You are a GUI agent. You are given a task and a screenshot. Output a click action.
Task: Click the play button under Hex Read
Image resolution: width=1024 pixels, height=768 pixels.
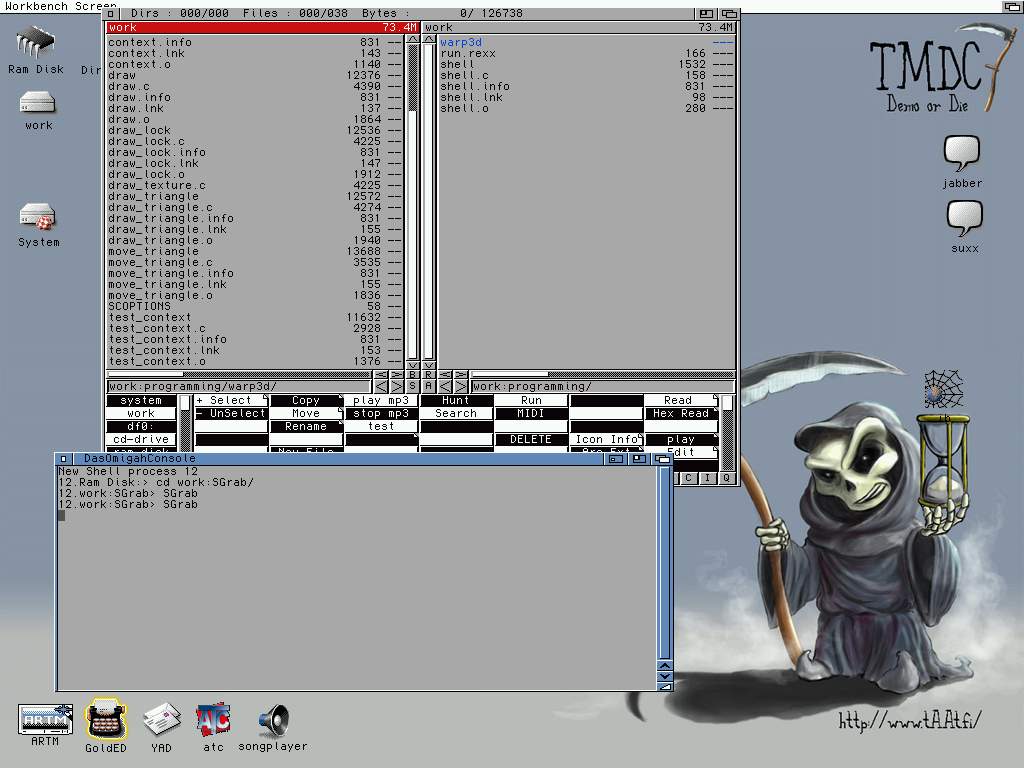681,440
